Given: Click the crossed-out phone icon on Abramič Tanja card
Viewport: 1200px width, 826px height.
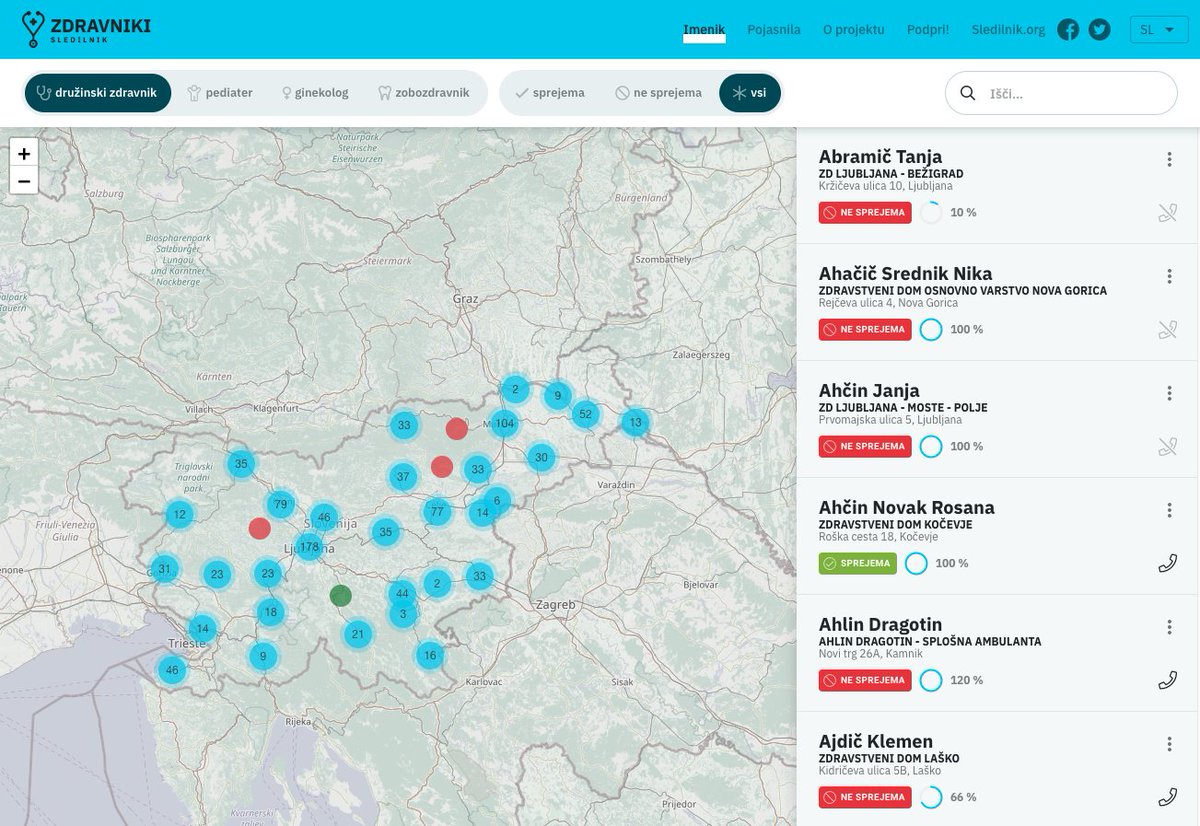Looking at the screenshot, I should pos(1169,213).
